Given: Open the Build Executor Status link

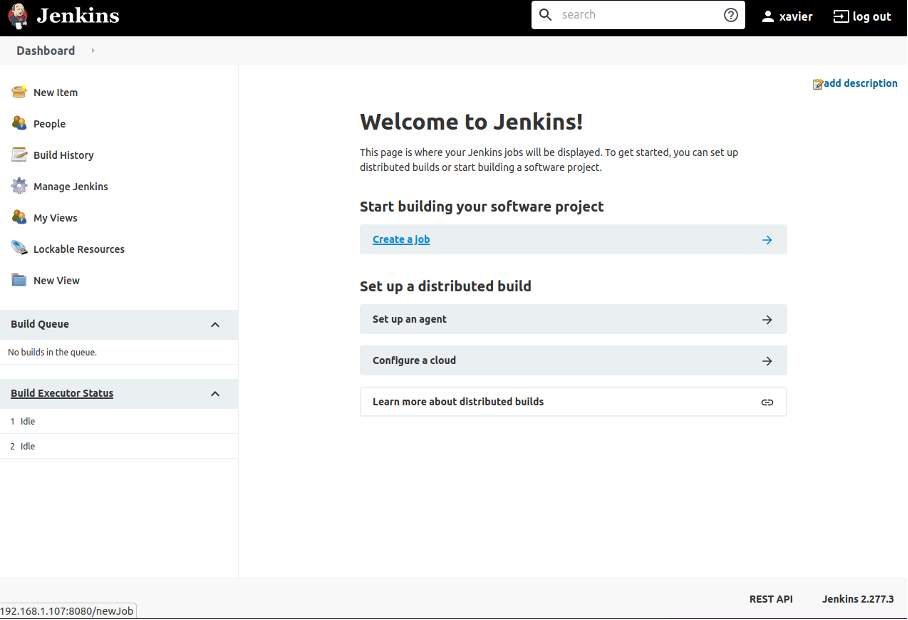Looking at the screenshot, I should coord(62,393).
